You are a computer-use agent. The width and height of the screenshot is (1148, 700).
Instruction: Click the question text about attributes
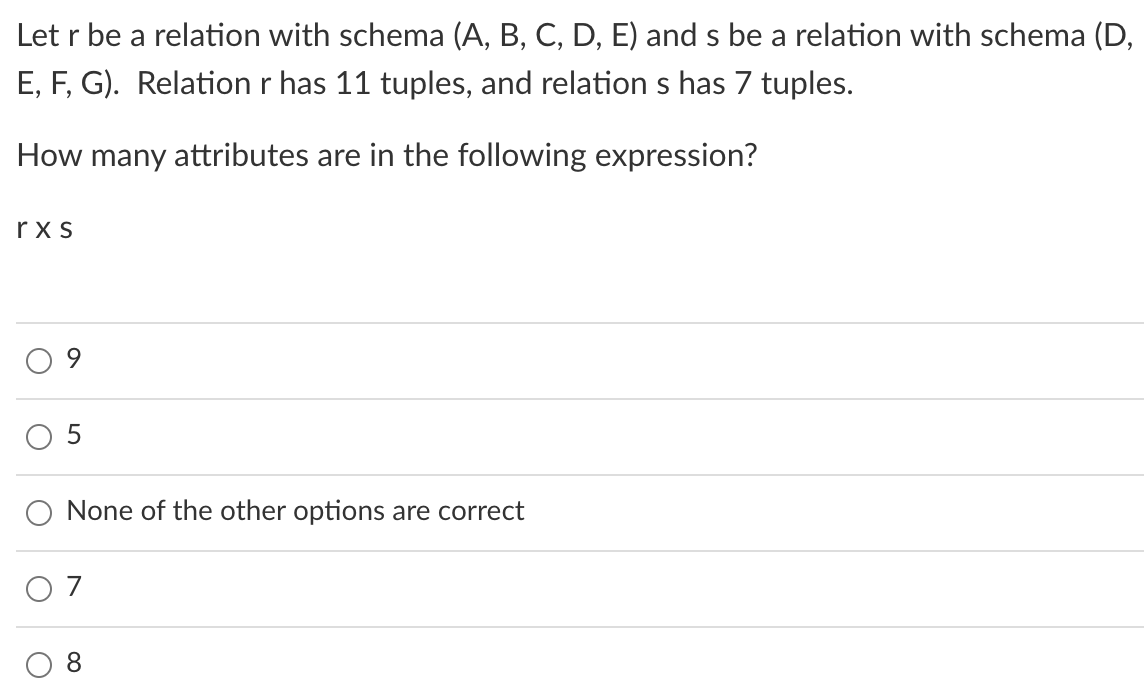(386, 155)
